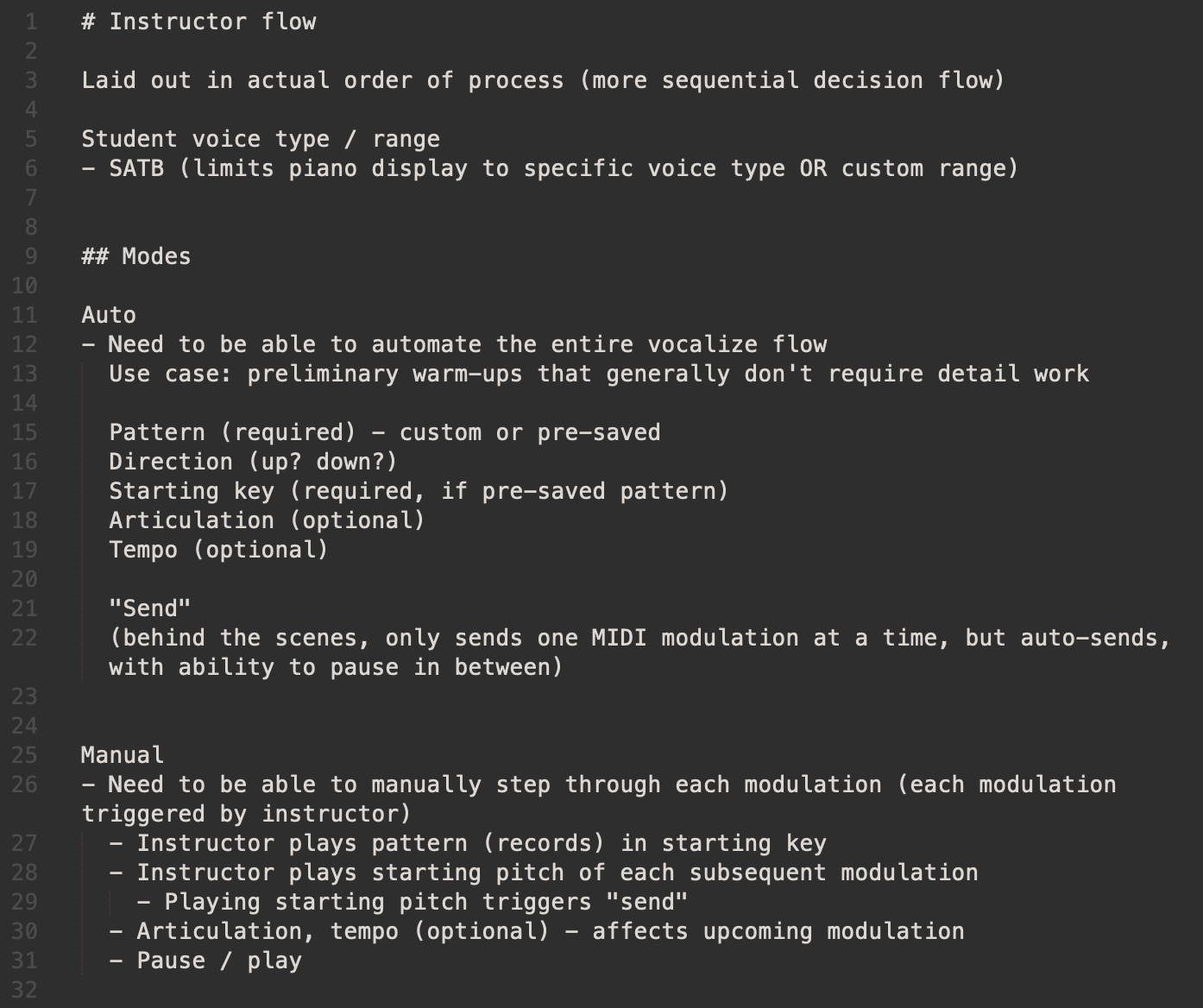Viewport: 1203px width, 1008px height.
Task: Click 'Pattern (required)' text on line 15
Action: pyautogui.click(x=233, y=432)
